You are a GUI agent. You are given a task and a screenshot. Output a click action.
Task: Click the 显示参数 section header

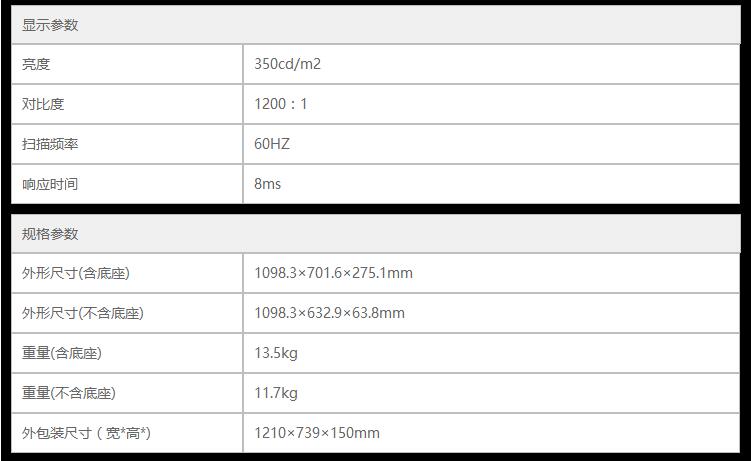pyautogui.click(x=50, y=25)
